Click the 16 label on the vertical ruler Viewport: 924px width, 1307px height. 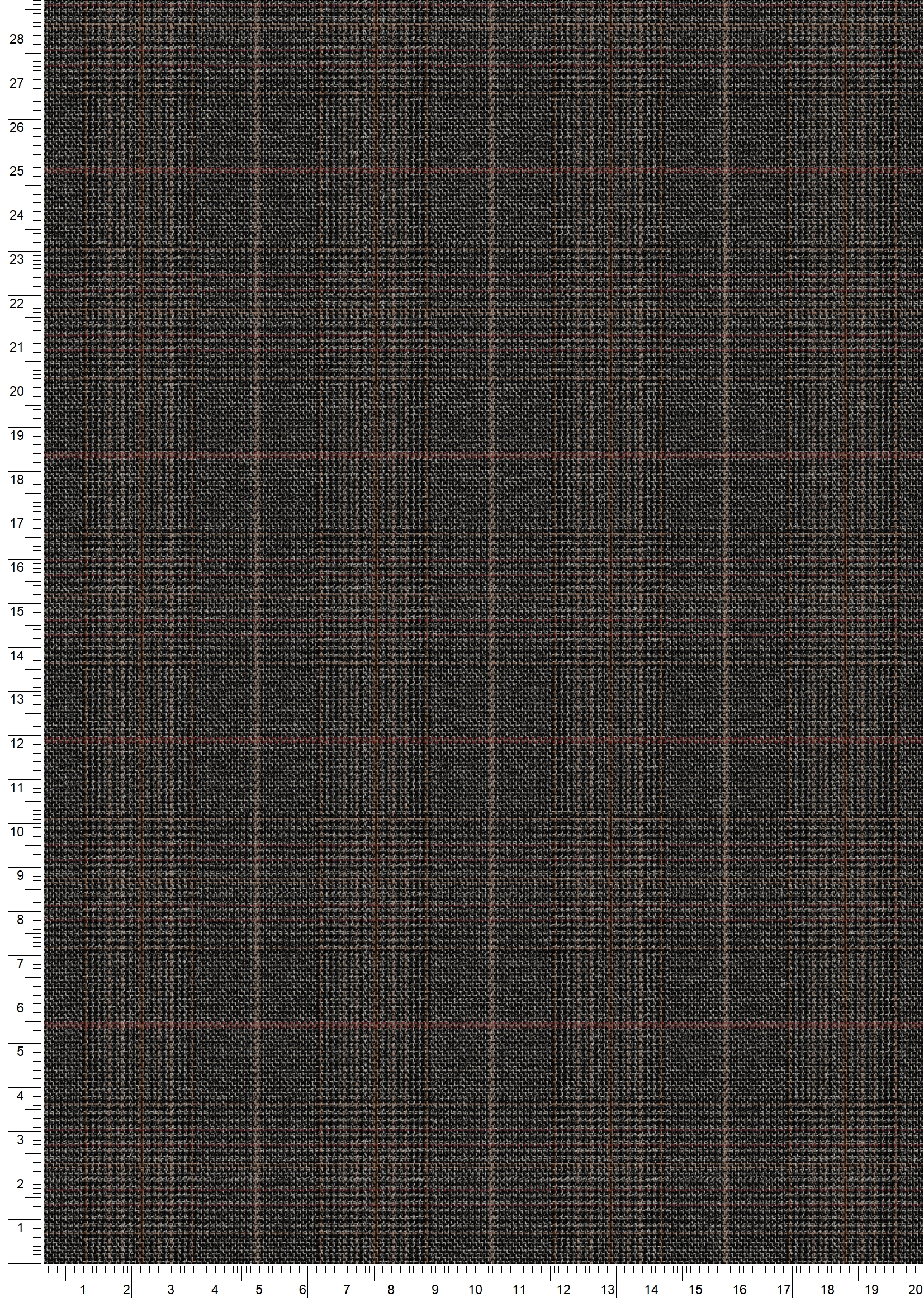pos(17,567)
